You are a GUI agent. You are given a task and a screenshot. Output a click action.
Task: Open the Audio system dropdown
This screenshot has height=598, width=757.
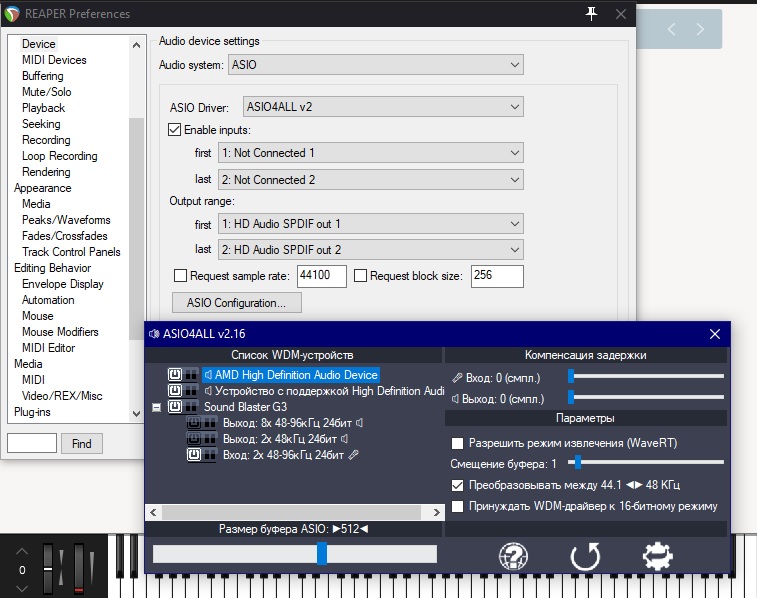pos(376,65)
